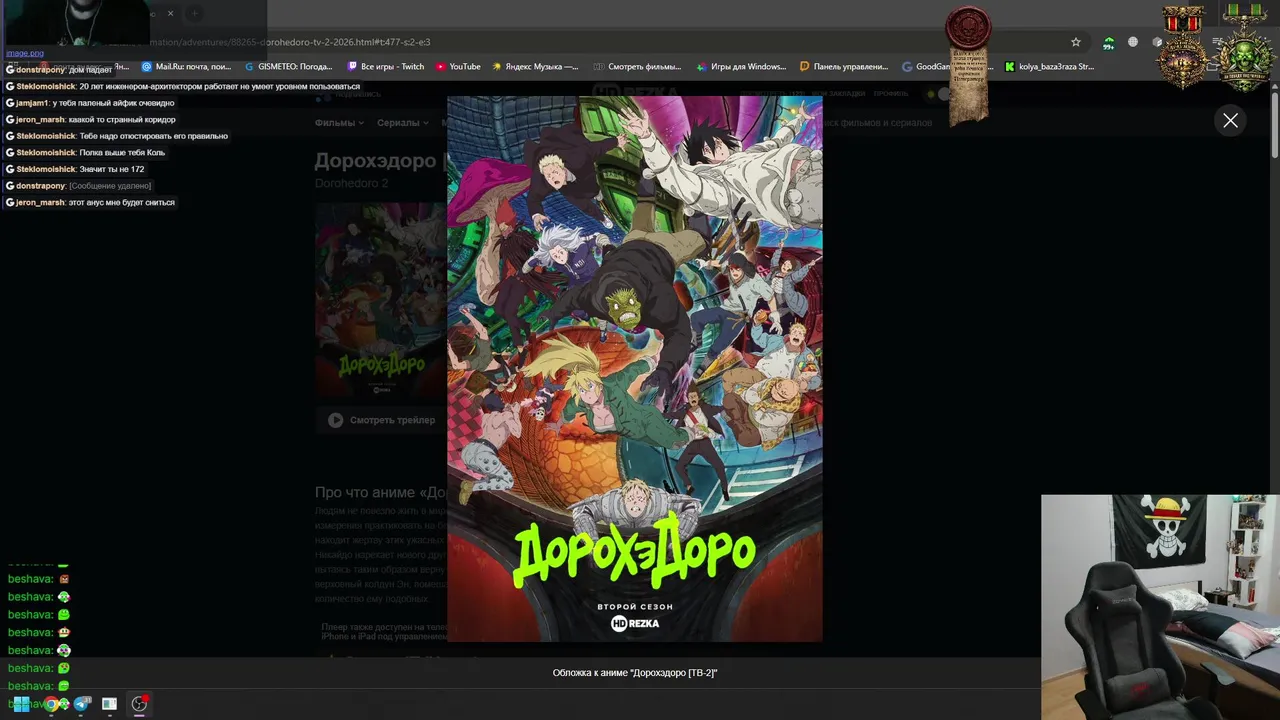Open the kolya_baza3raza stream bookmark

1049,67
